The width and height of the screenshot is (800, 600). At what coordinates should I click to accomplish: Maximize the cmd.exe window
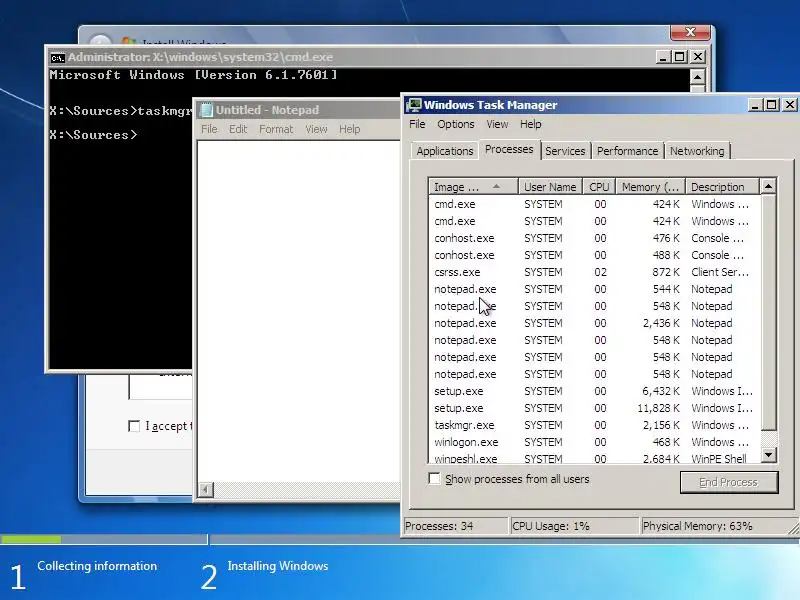tap(680, 57)
